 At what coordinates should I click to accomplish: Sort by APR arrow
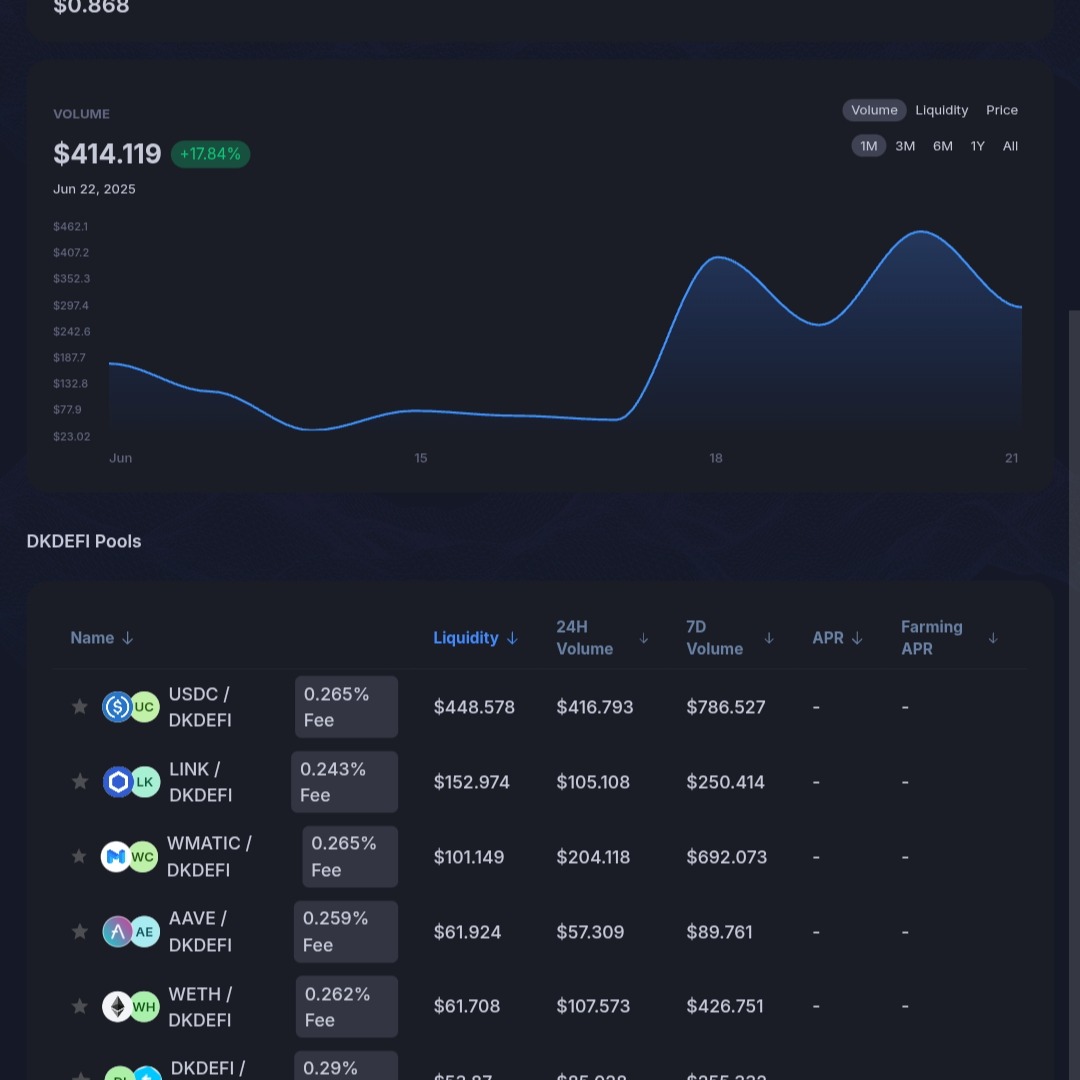(857, 638)
